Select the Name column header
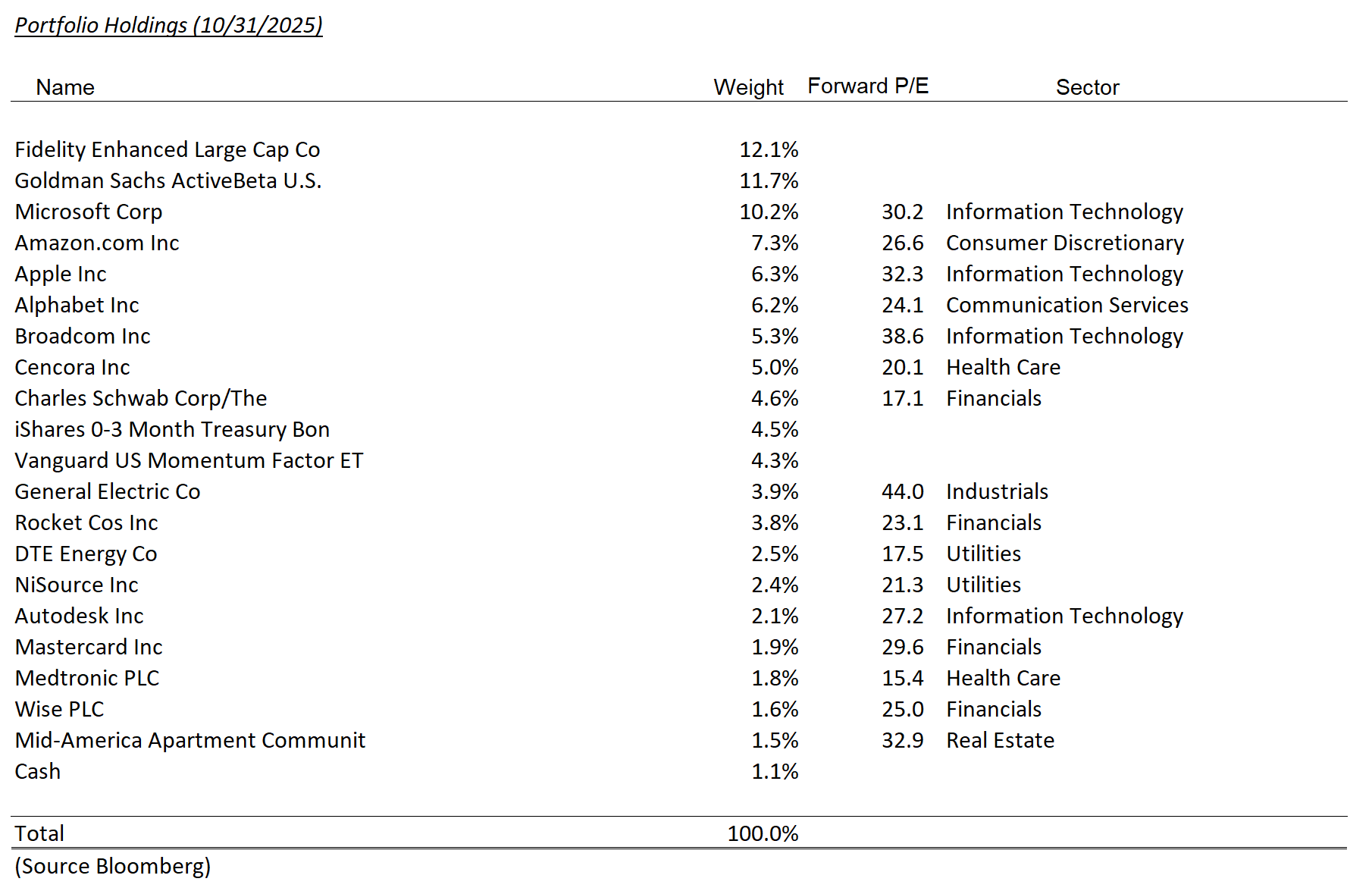Image resolution: width=1372 pixels, height=891 pixels. pyautogui.click(x=65, y=87)
